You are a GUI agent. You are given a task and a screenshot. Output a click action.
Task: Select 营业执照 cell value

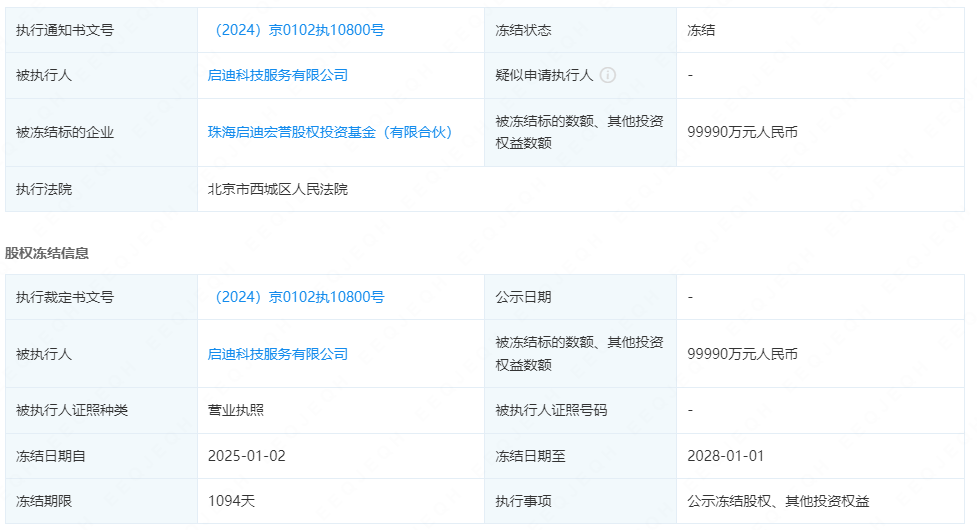tap(236, 410)
